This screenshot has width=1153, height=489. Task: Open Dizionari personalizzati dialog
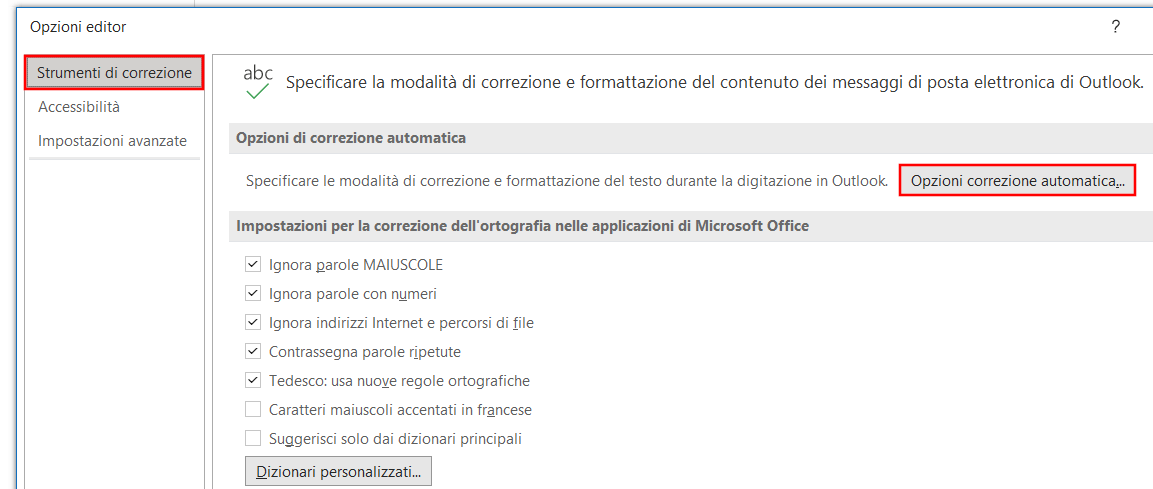(338, 471)
